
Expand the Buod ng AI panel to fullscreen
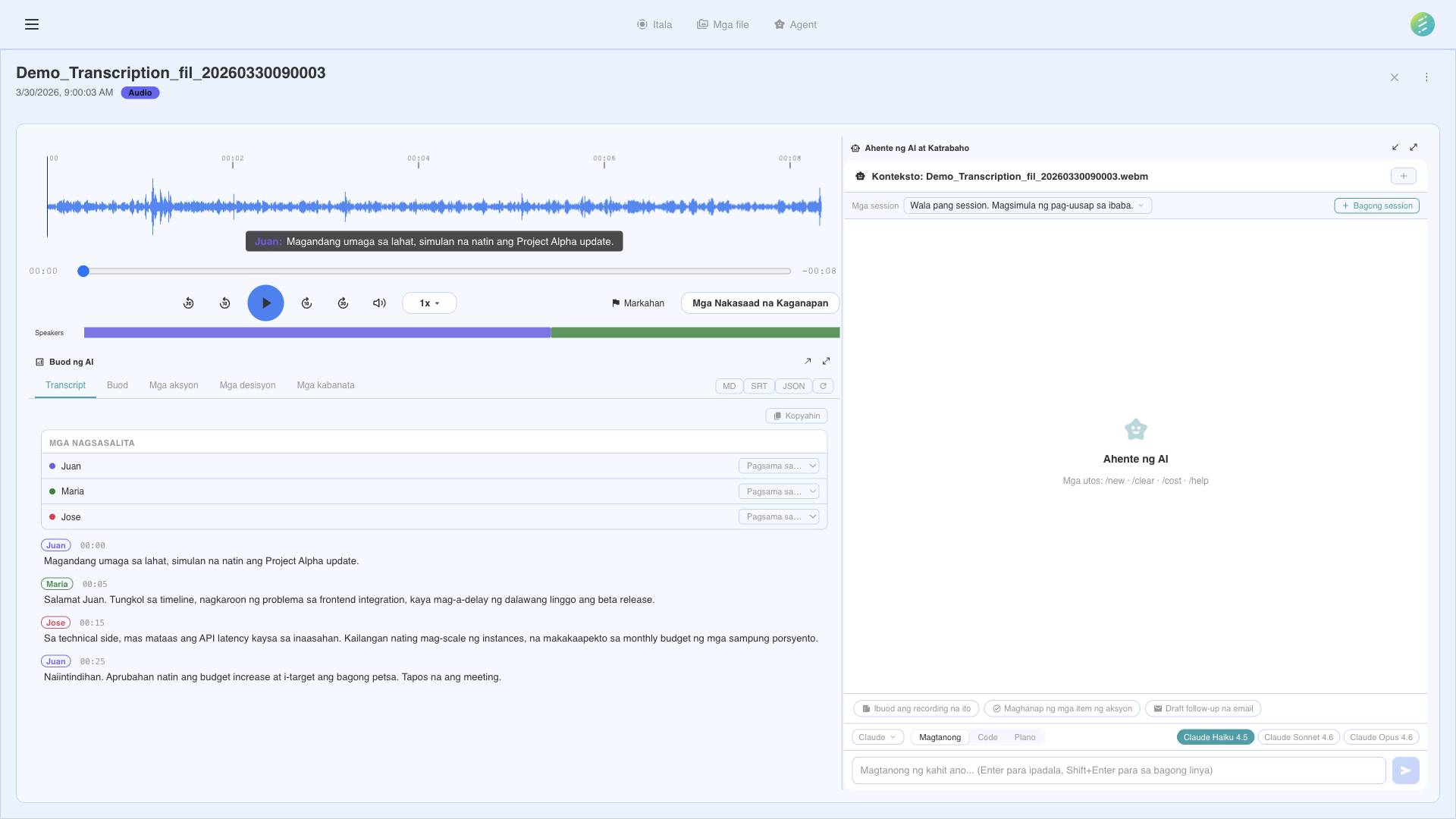coord(826,361)
